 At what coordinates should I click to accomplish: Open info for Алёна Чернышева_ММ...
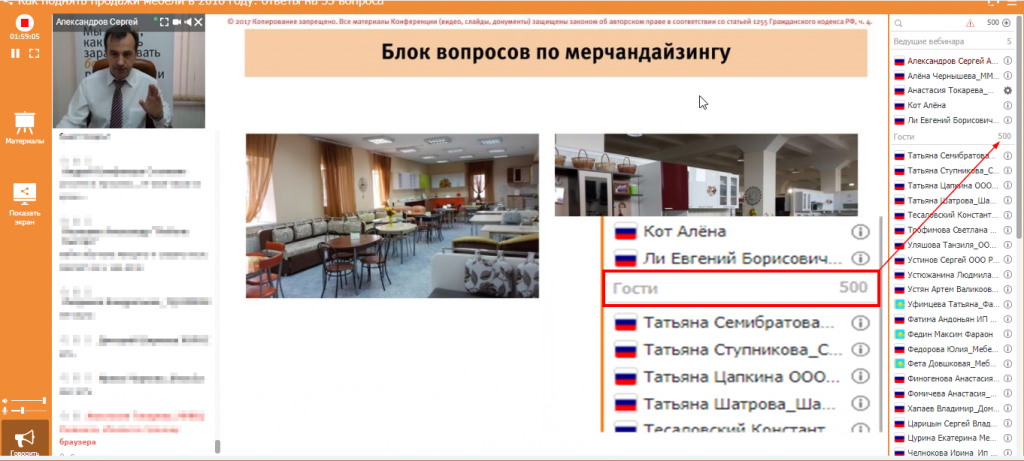pos(1007,76)
